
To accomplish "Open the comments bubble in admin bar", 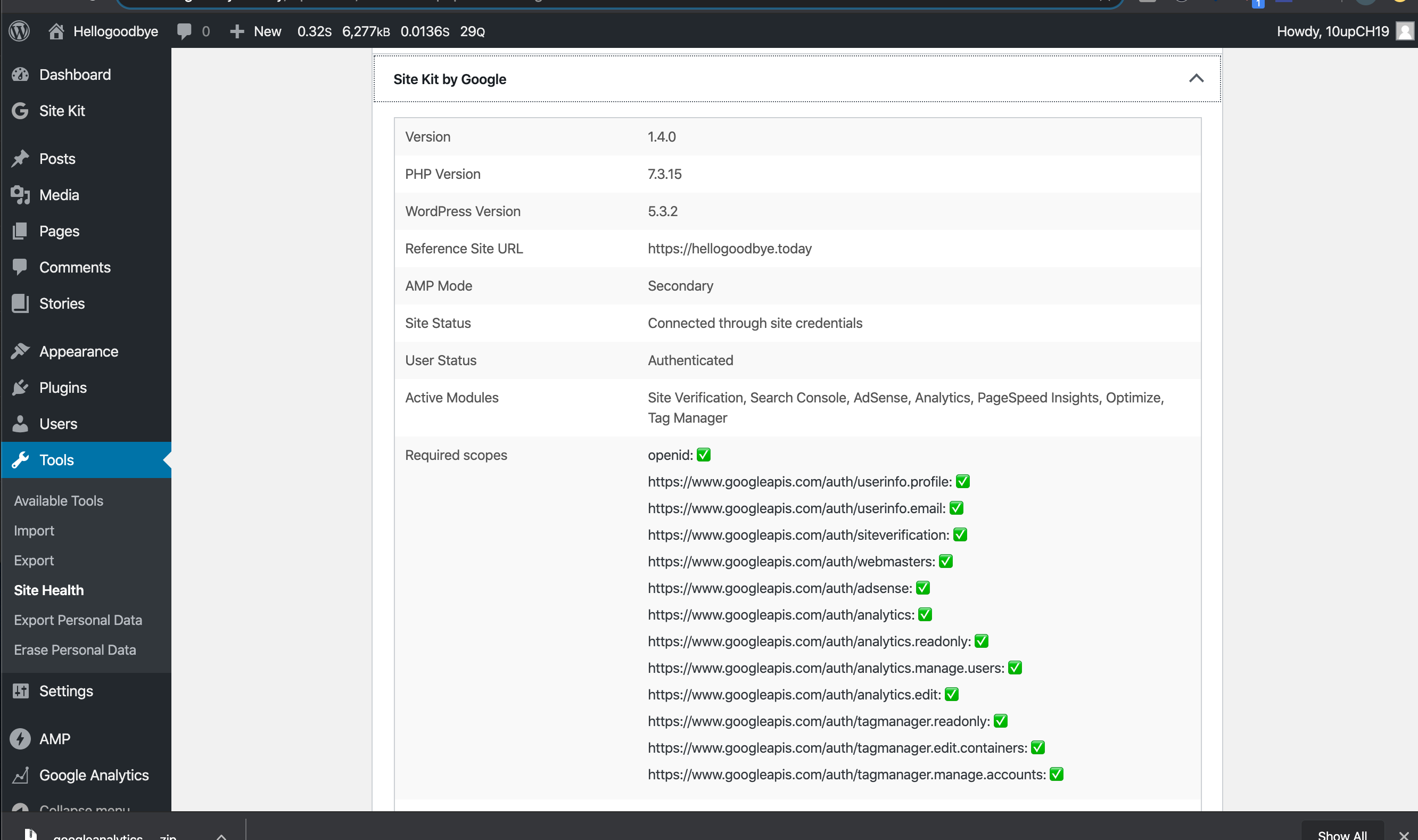I will click(185, 31).
